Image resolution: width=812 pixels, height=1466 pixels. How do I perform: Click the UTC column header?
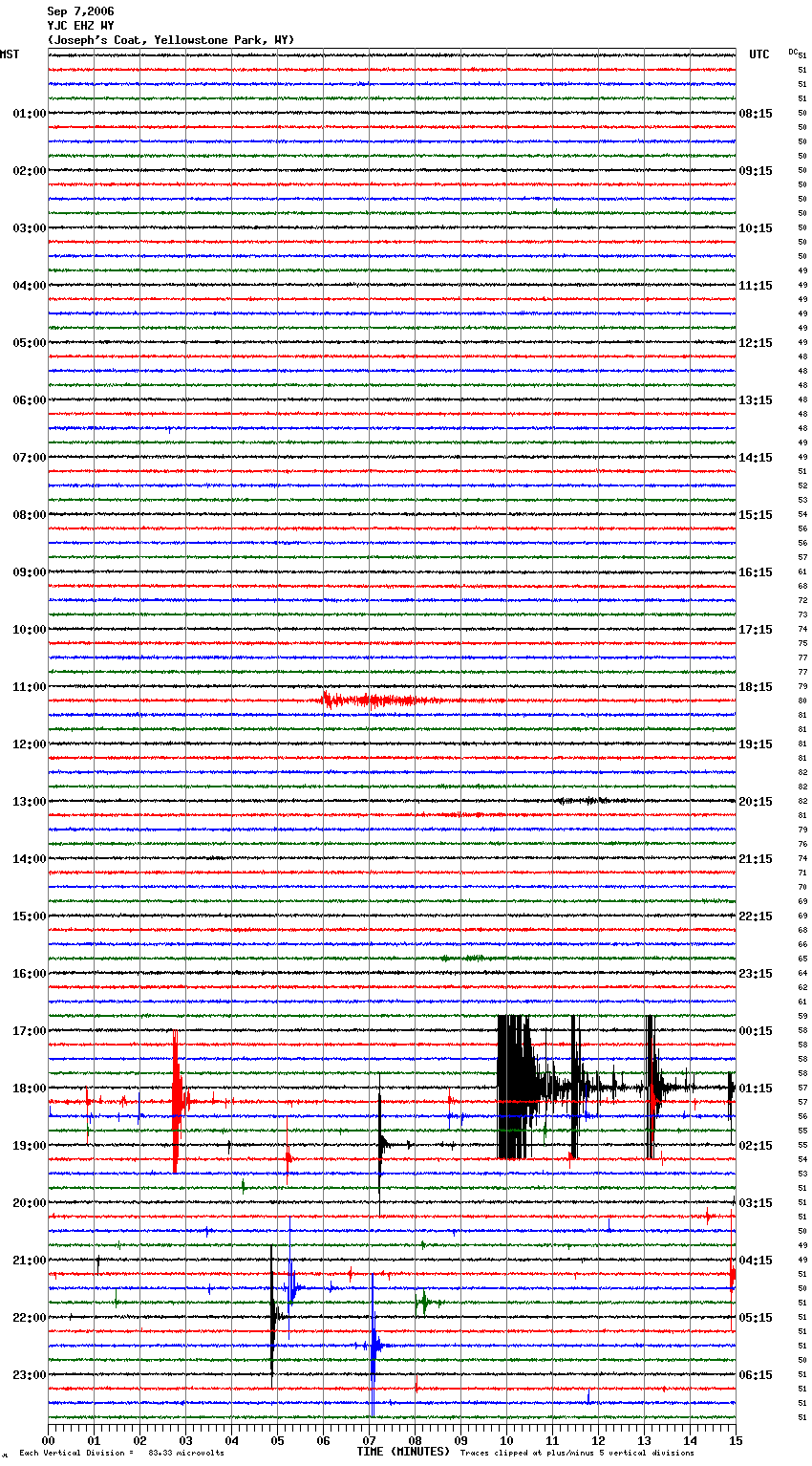(x=759, y=54)
